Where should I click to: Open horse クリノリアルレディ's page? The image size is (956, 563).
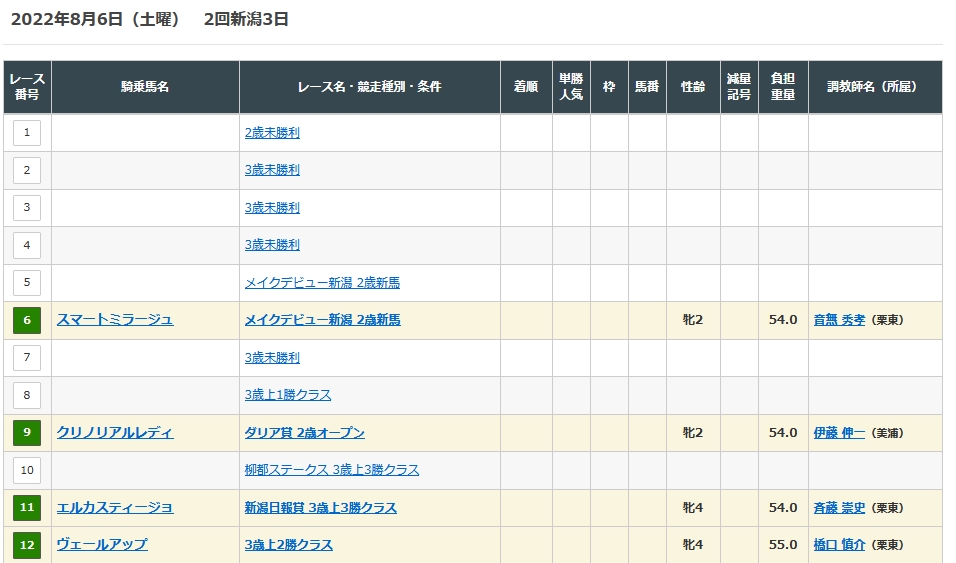point(115,433)
